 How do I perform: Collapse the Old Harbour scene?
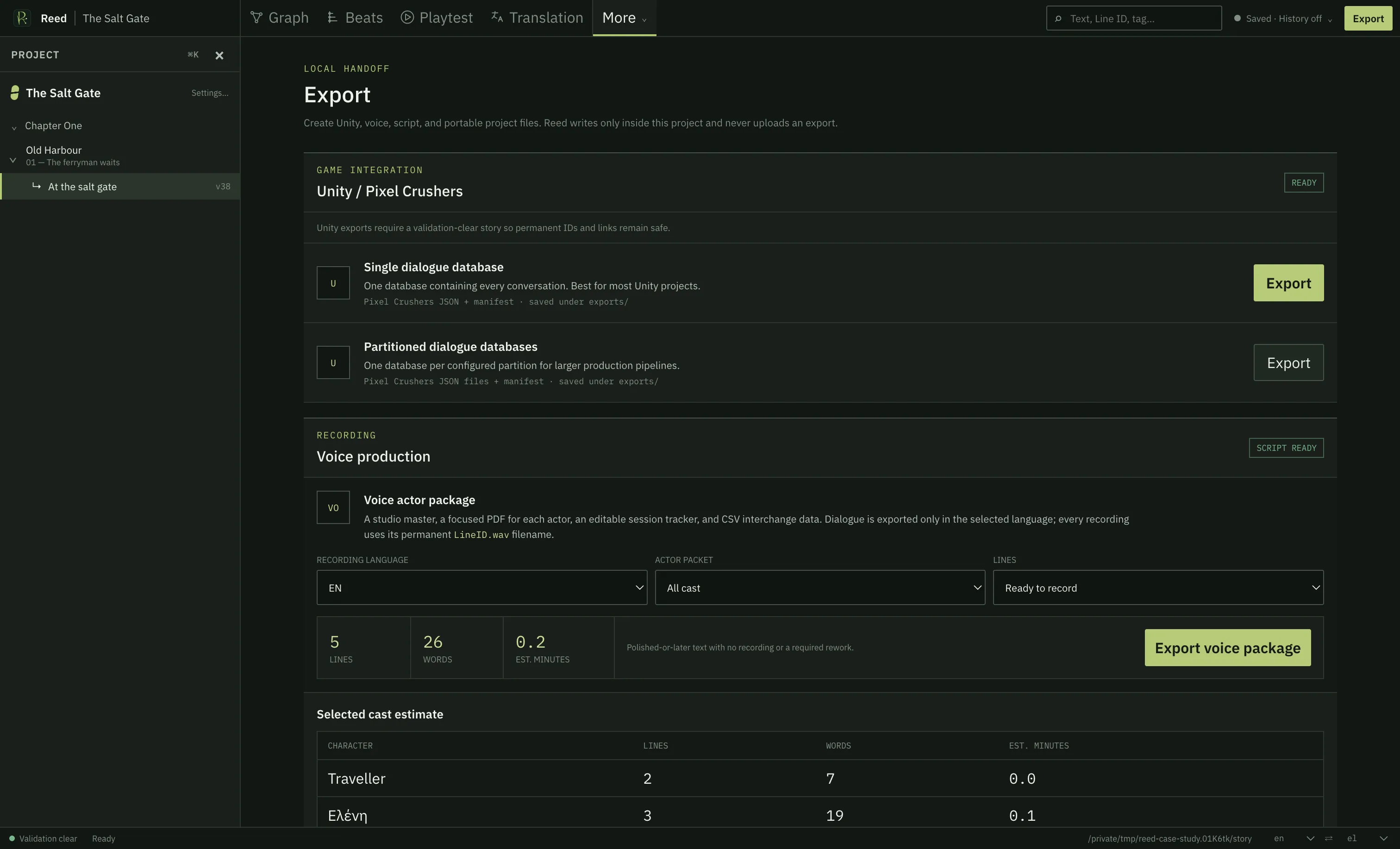click(x=13, y=160)
